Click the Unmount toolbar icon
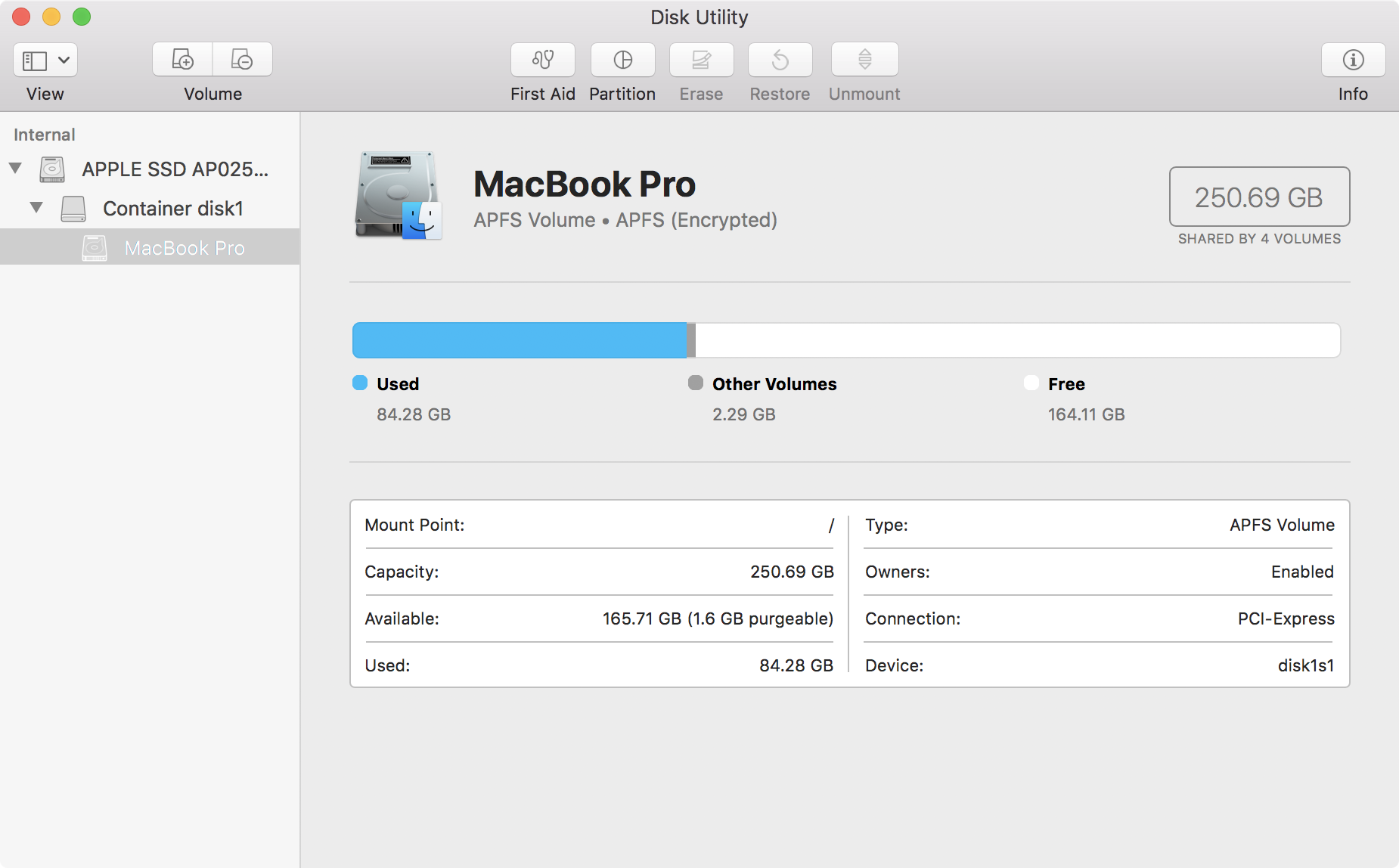 tap(865, 60)
